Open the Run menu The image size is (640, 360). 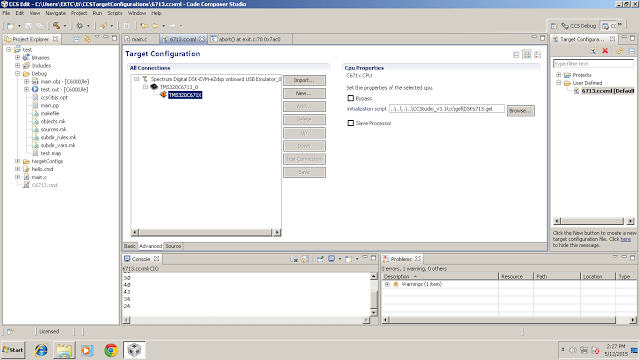tap(97, 13)
